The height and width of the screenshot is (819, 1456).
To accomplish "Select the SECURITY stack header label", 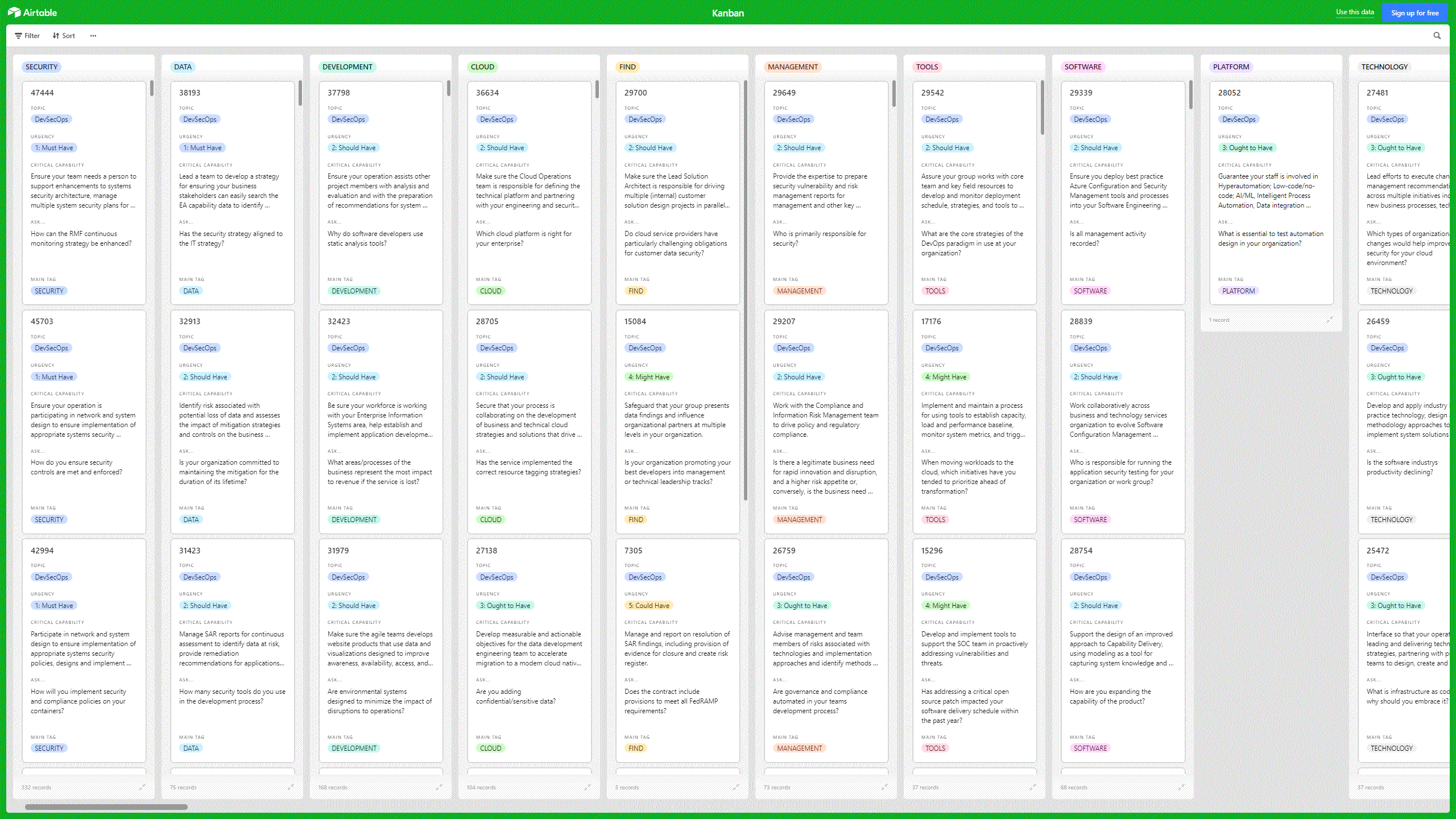I will coord(42,67).
